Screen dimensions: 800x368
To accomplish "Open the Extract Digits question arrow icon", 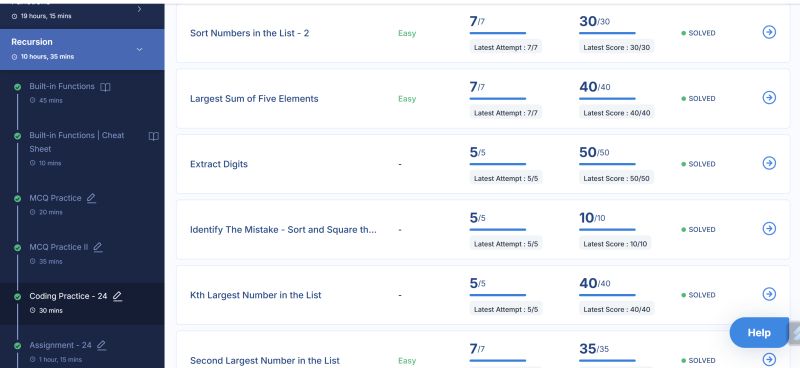I will pos(769,163).
